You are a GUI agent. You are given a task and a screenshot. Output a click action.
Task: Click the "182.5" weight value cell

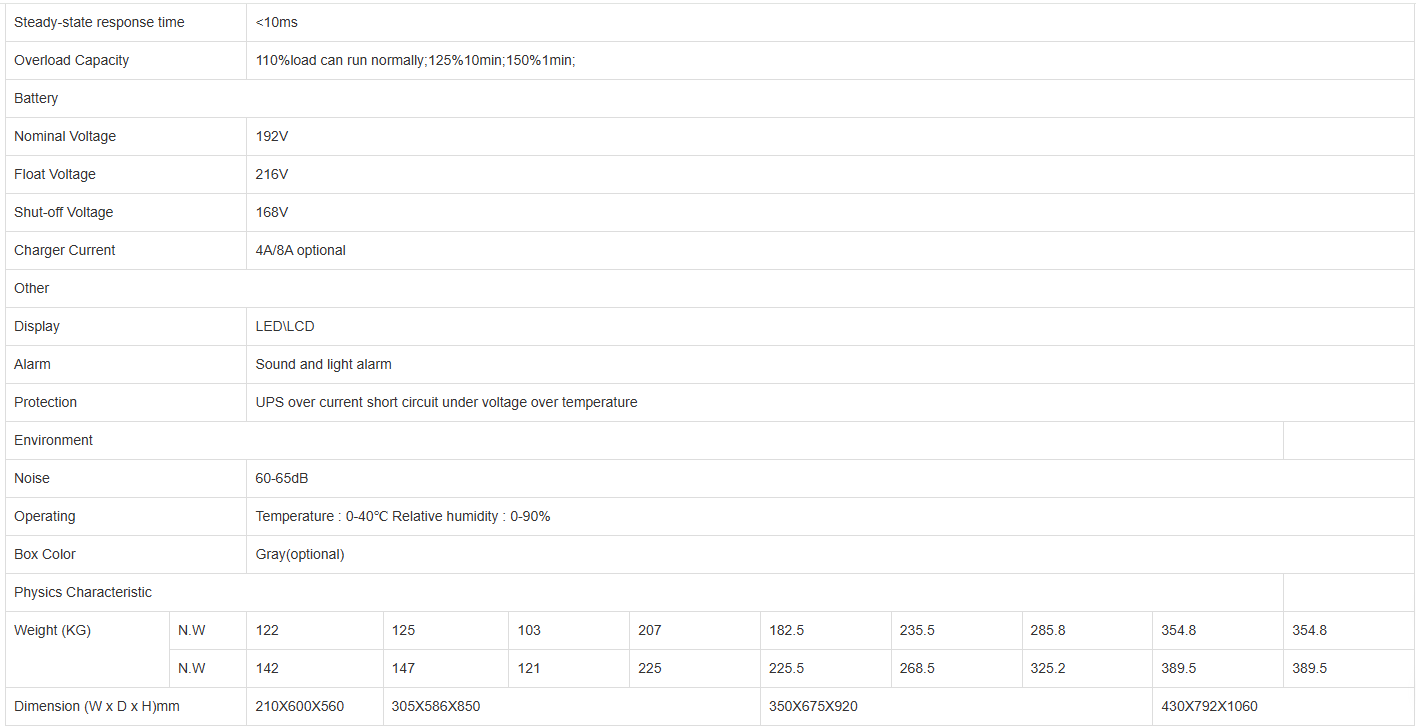pos(786,630)
